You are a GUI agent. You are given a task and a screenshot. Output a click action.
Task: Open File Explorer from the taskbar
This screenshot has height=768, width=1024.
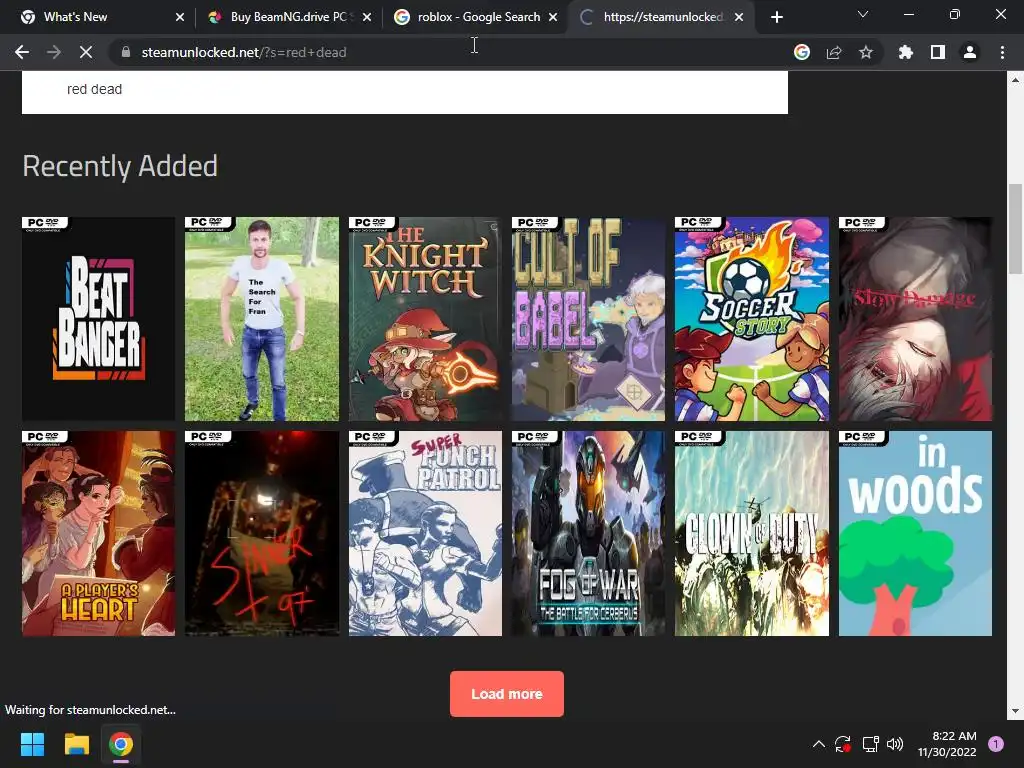tap(76, 744)
